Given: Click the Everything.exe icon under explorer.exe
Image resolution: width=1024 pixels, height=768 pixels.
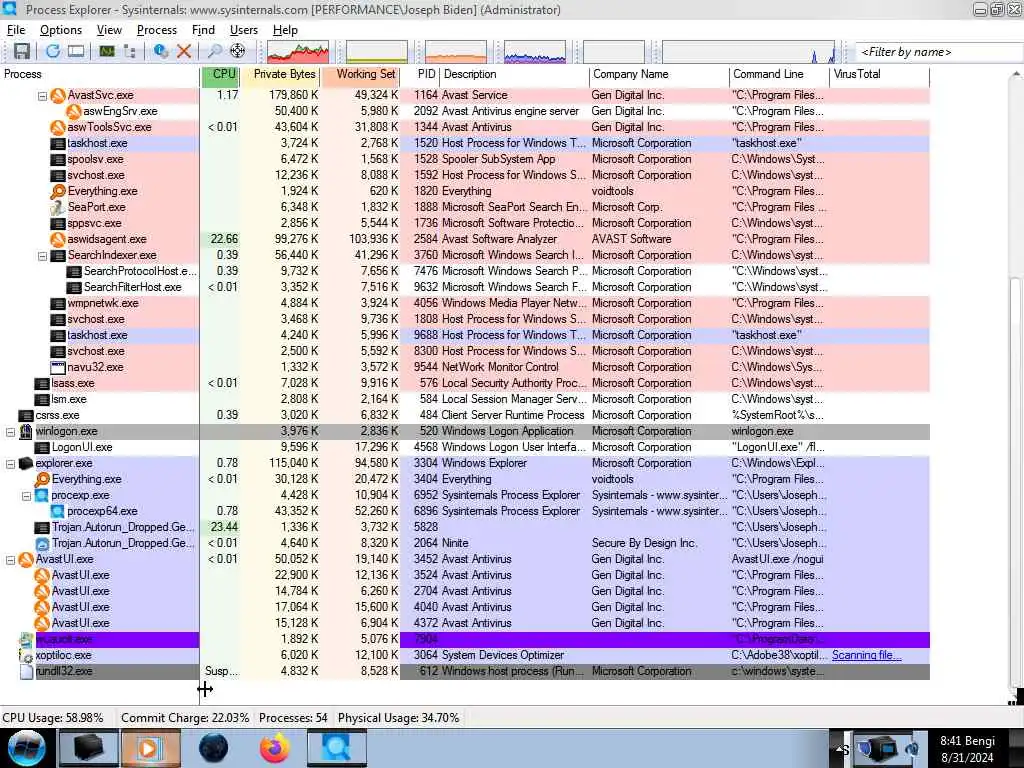Looking at the screenshot, I should (x=42, y=479).
